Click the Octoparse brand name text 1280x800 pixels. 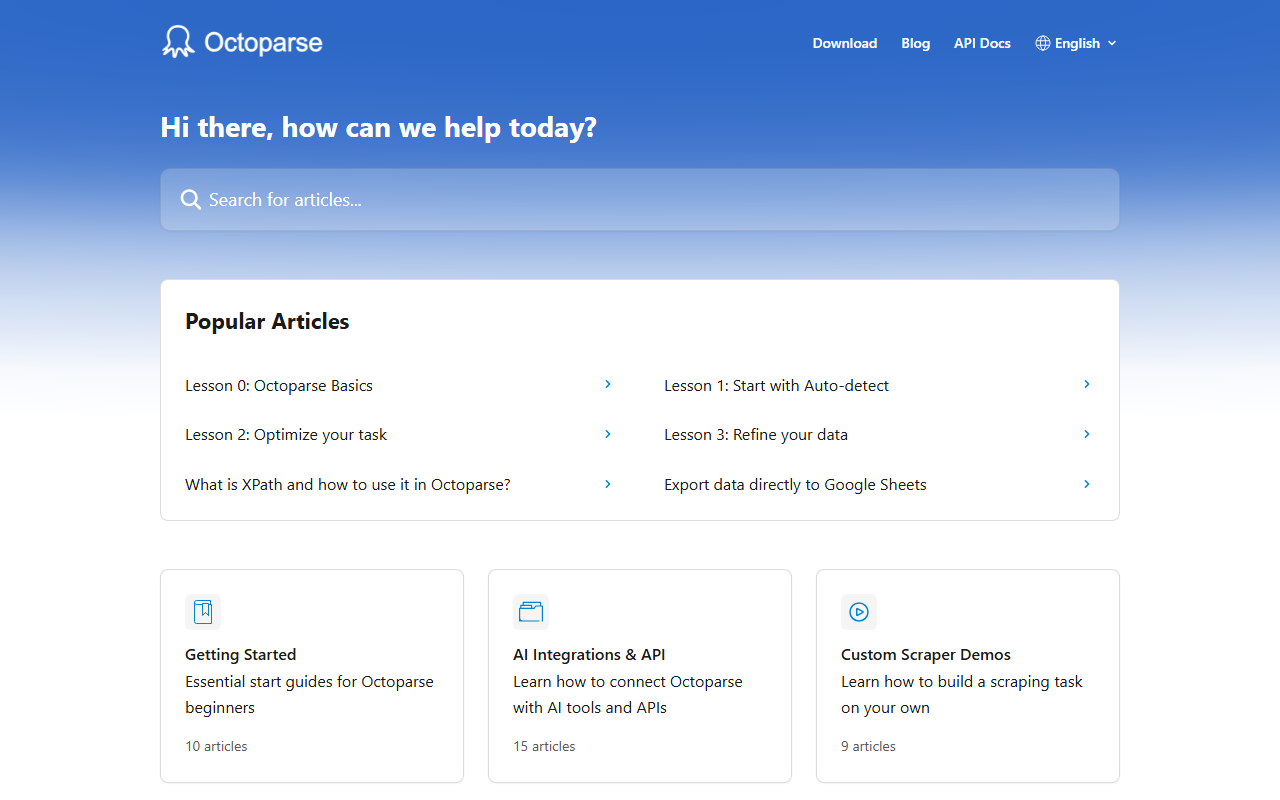pos(263,43)
